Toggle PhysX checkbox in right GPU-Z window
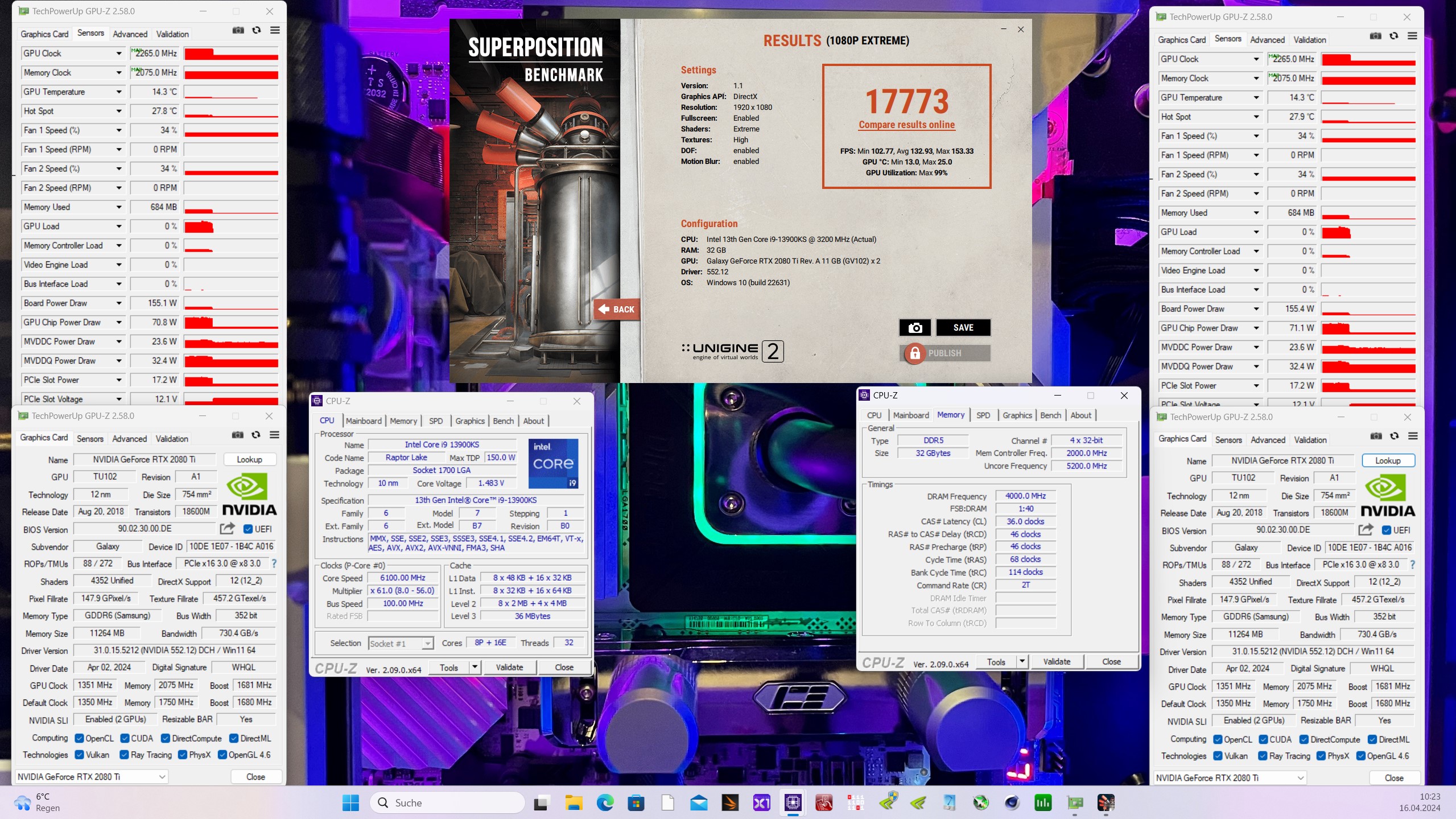Screen dimensions: 1456x819 [1321, 756]
